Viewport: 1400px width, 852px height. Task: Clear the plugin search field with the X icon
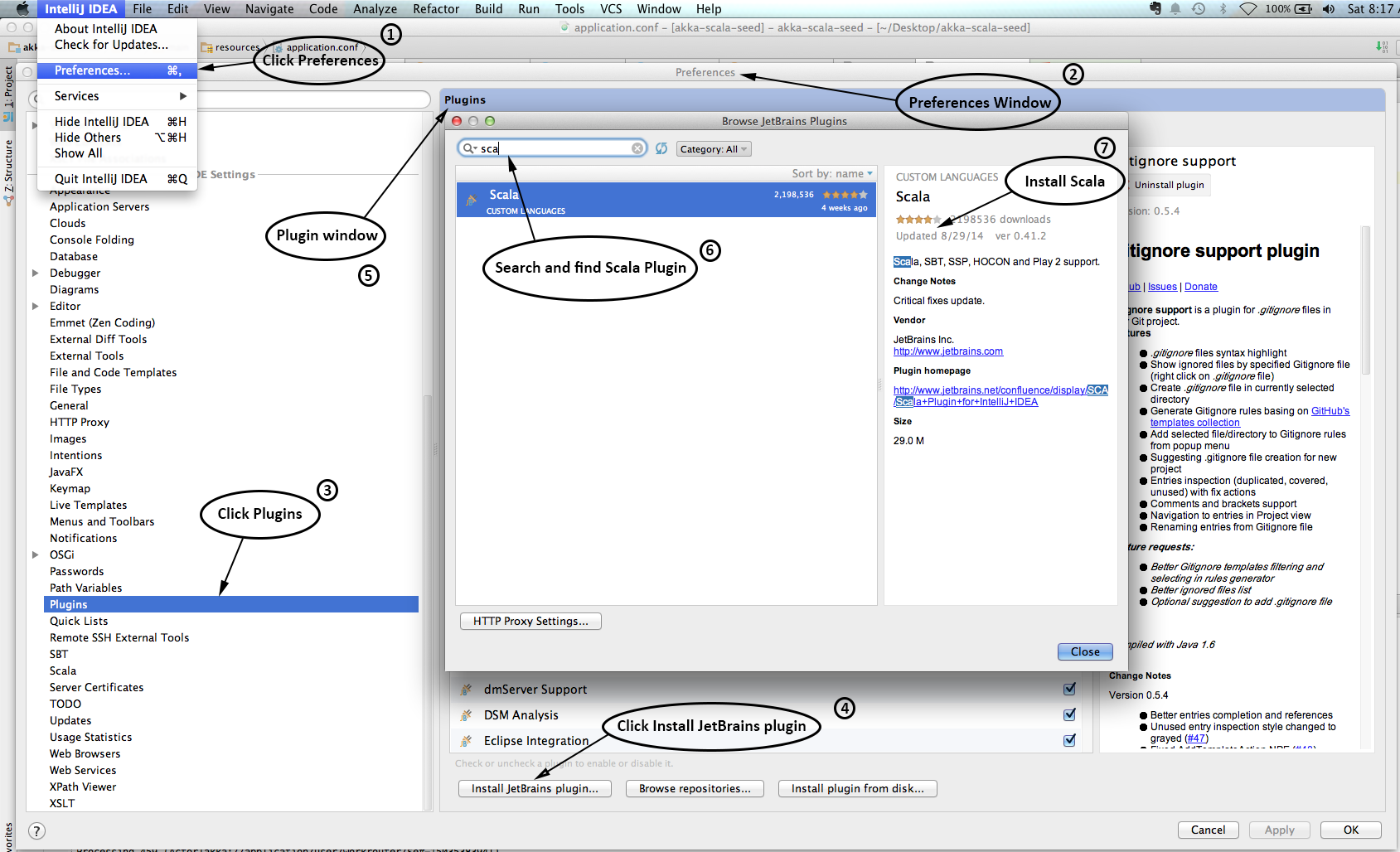coord(637,148)
